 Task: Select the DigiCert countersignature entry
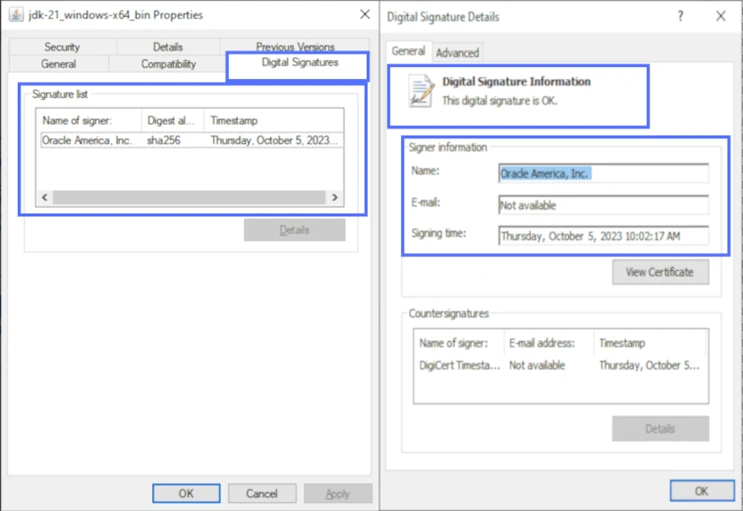coord(459,366)
